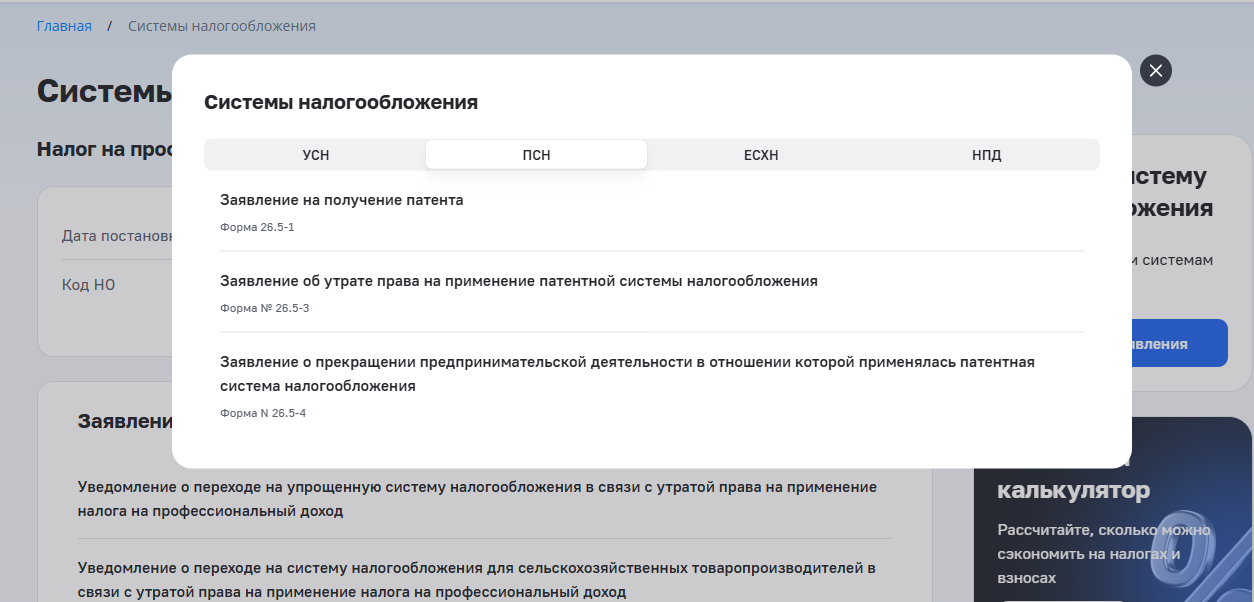Select форма N 26.5-4 application entry

tap(262, 413)
